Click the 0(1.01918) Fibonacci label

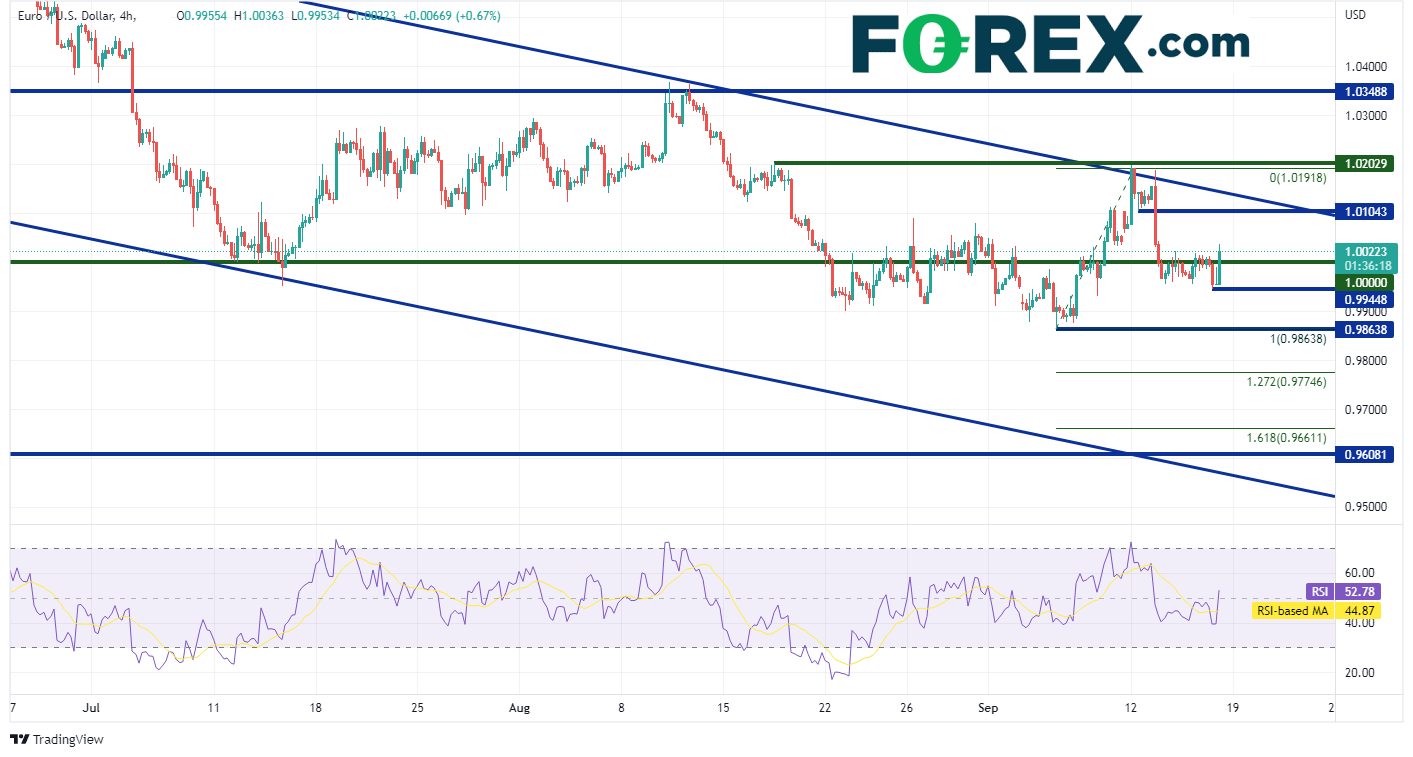tap(1297, 178)
